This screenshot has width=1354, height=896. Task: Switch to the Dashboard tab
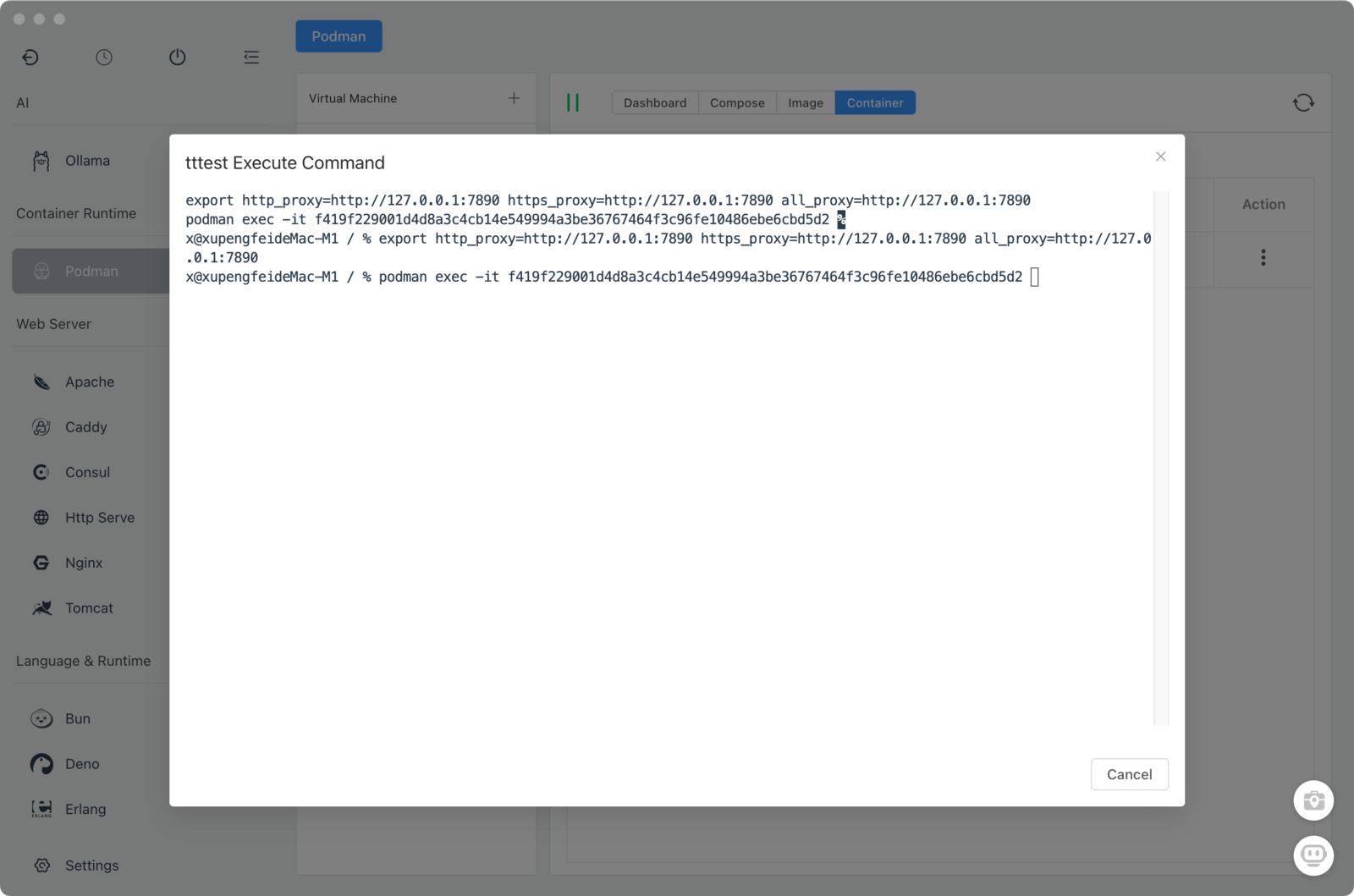tap(654, 102)
